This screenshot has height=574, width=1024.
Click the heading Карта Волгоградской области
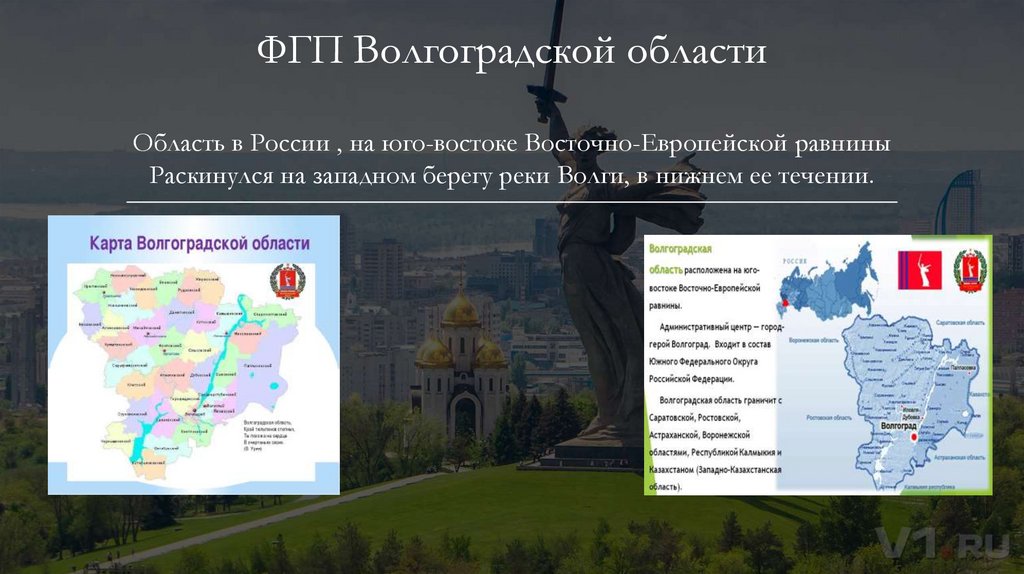click(x=199, y=244)
